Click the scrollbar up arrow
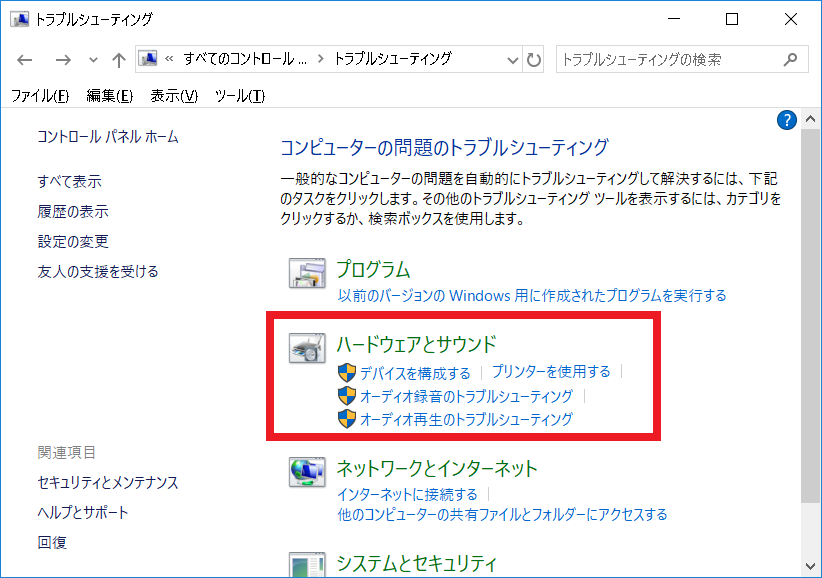 [810, 119]
